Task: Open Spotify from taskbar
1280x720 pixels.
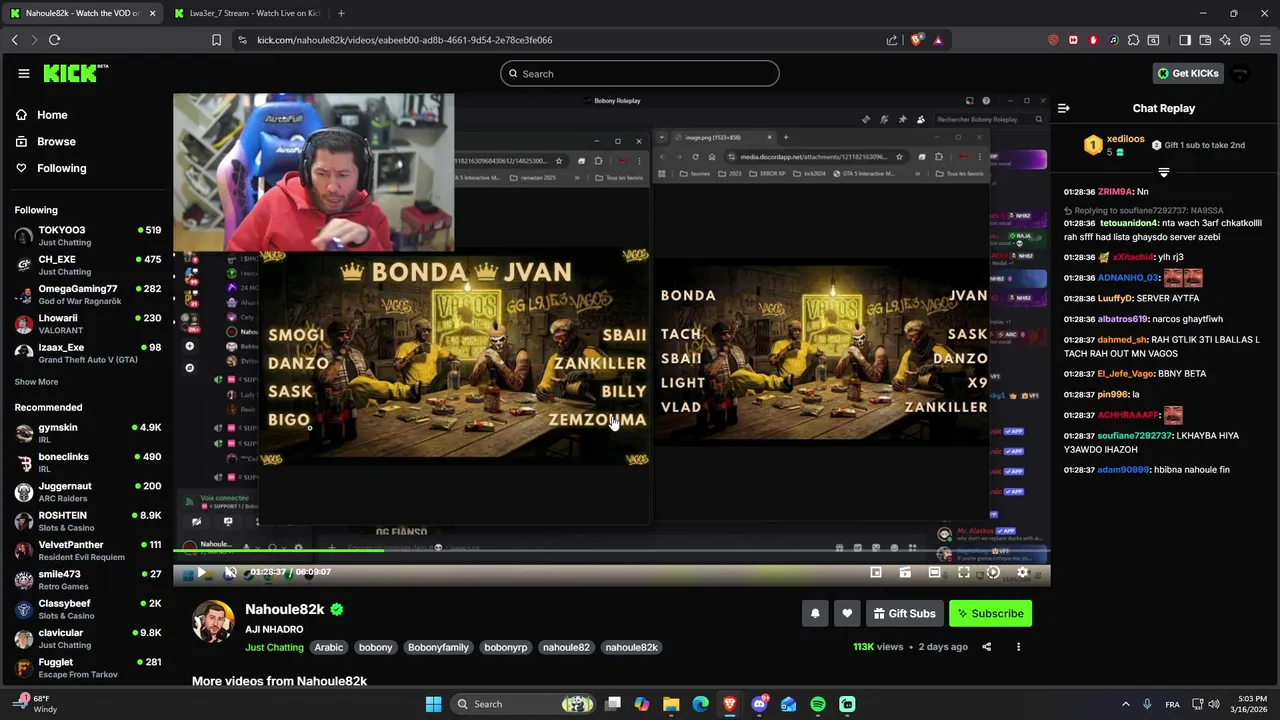Action: point(818,704)
